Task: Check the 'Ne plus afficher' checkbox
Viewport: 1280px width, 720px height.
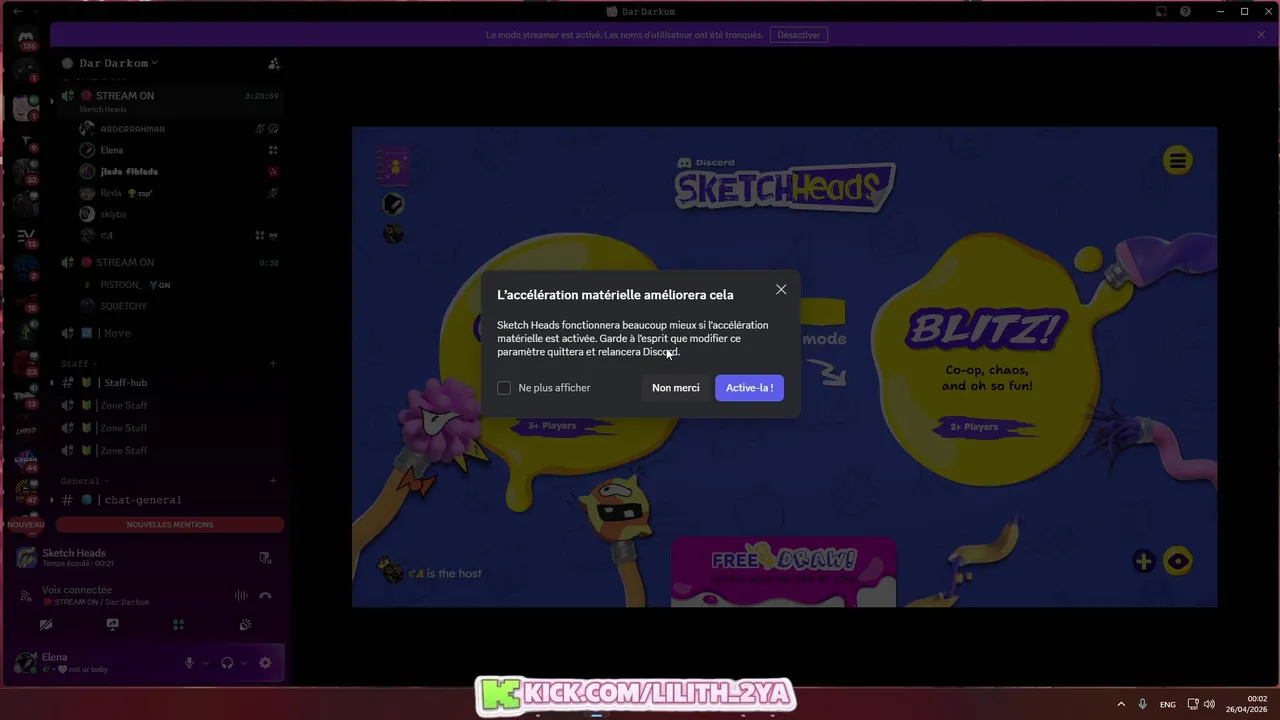Action: [x=504, y=388]
